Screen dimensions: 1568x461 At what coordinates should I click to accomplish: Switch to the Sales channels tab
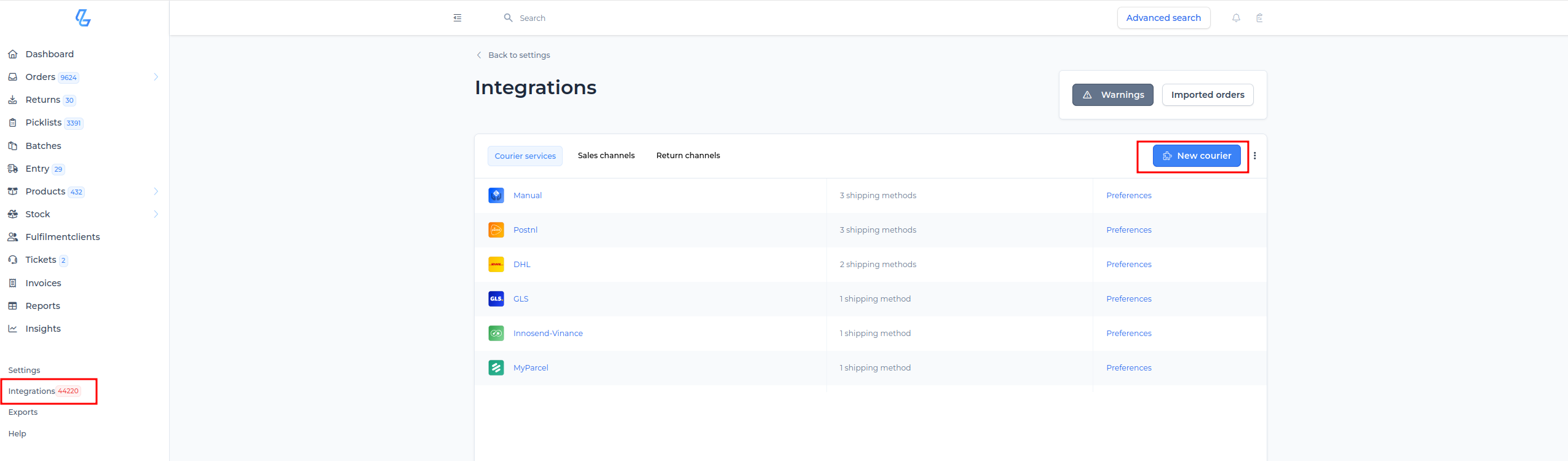pos(606,156)
